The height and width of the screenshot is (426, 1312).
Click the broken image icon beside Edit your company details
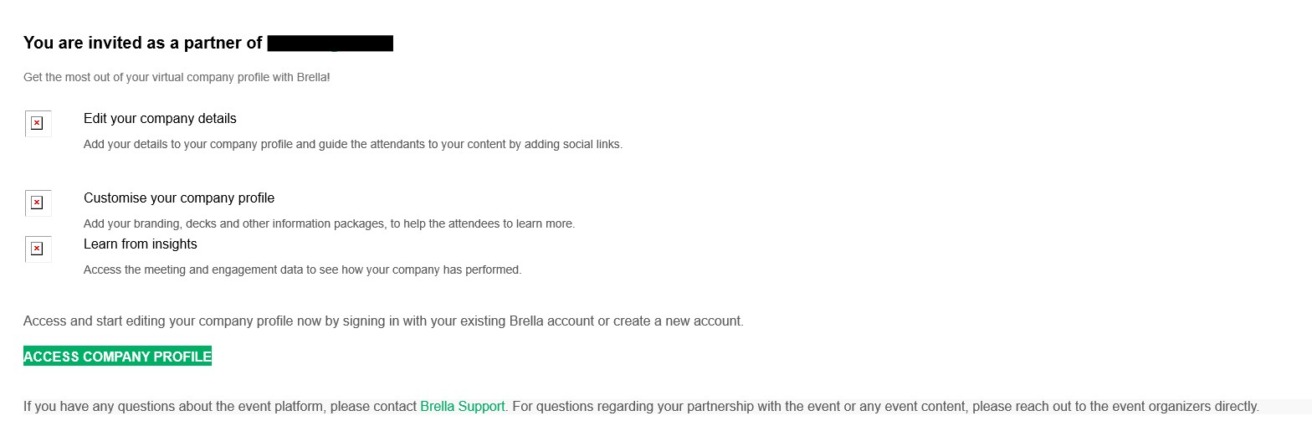point(37,123)
